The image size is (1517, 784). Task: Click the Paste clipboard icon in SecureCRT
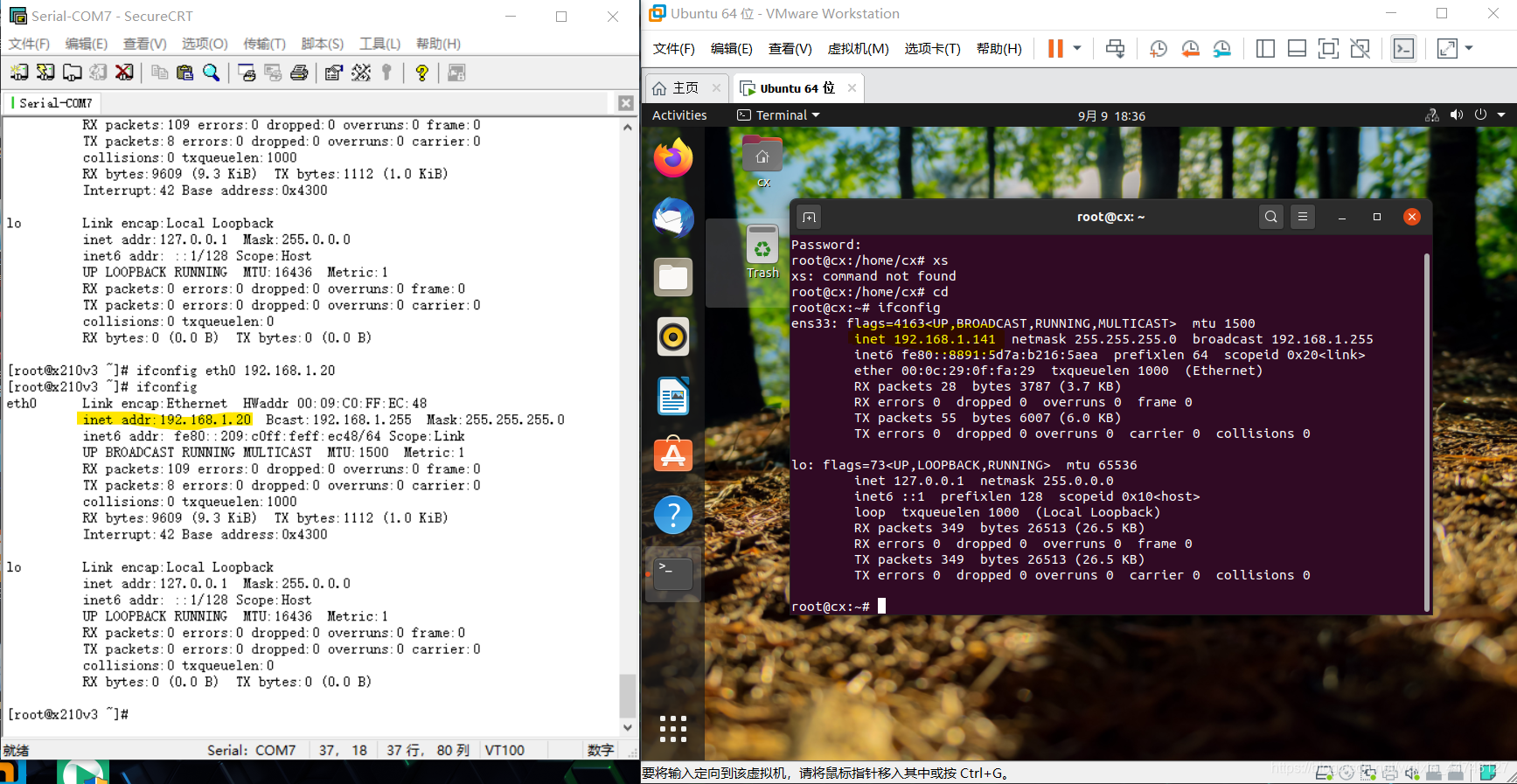pyautogui.click(x=184, y=73)
